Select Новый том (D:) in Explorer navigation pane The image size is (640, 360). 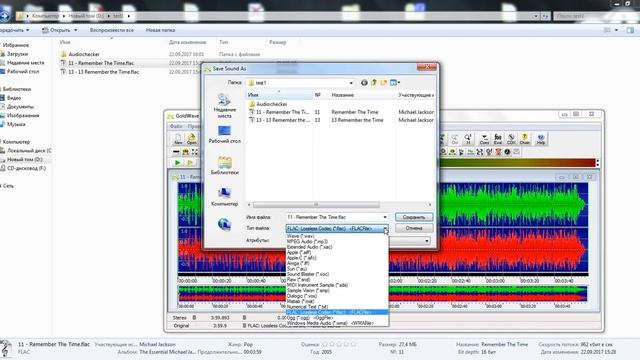[x=24, y=159]
